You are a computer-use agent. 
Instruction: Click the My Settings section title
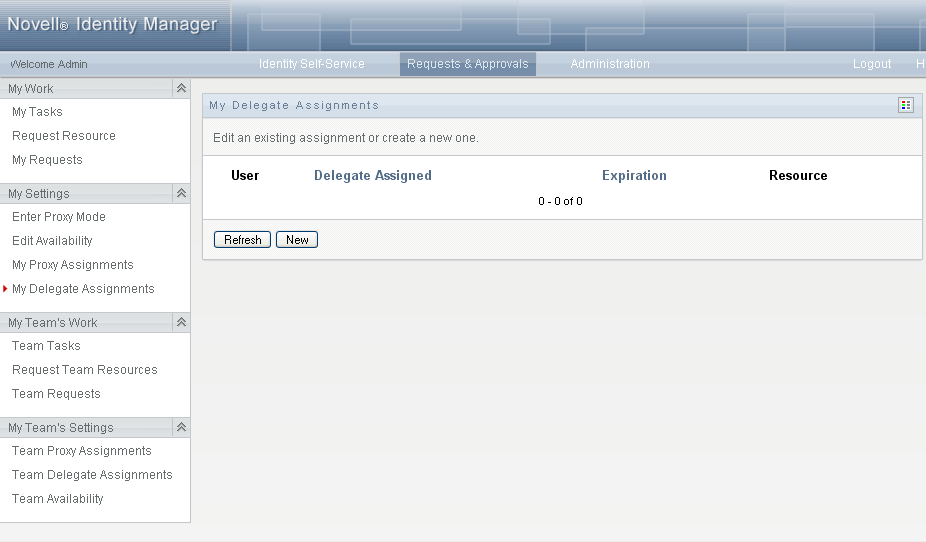(38, 194)
